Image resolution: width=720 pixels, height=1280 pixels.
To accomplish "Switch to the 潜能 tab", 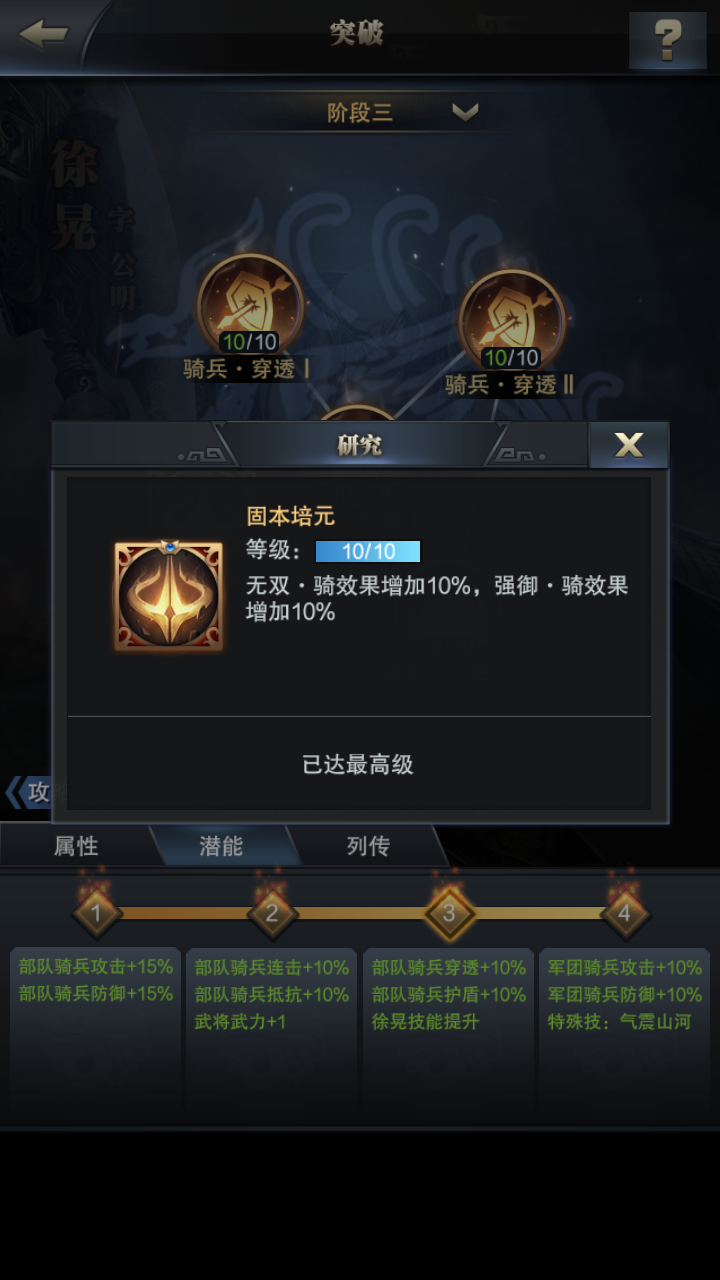I will coord(221,846).
